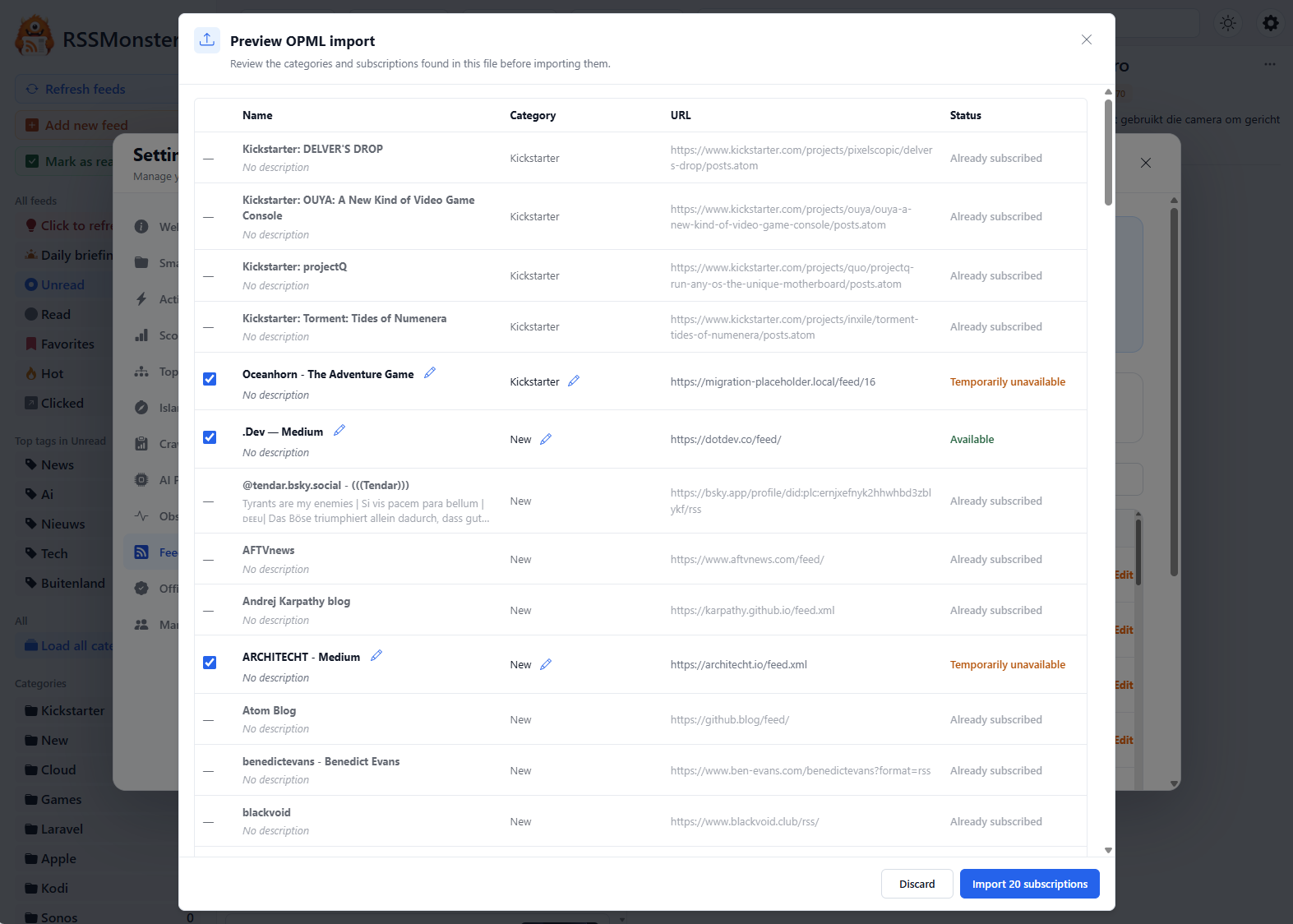Select Read filter in sidebar
The height and width of the screenshot is (924, 1293).
(56, 314)
